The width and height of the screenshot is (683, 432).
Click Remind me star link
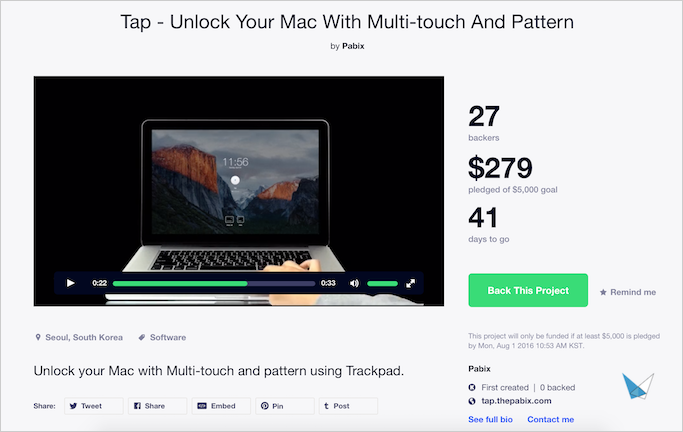628,292
